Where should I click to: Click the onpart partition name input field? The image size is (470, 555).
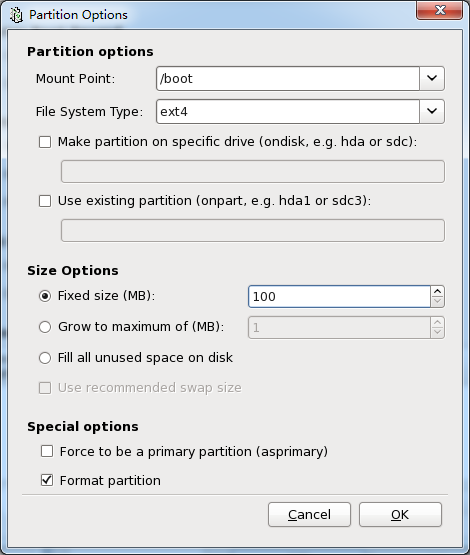tap(253, 230)
